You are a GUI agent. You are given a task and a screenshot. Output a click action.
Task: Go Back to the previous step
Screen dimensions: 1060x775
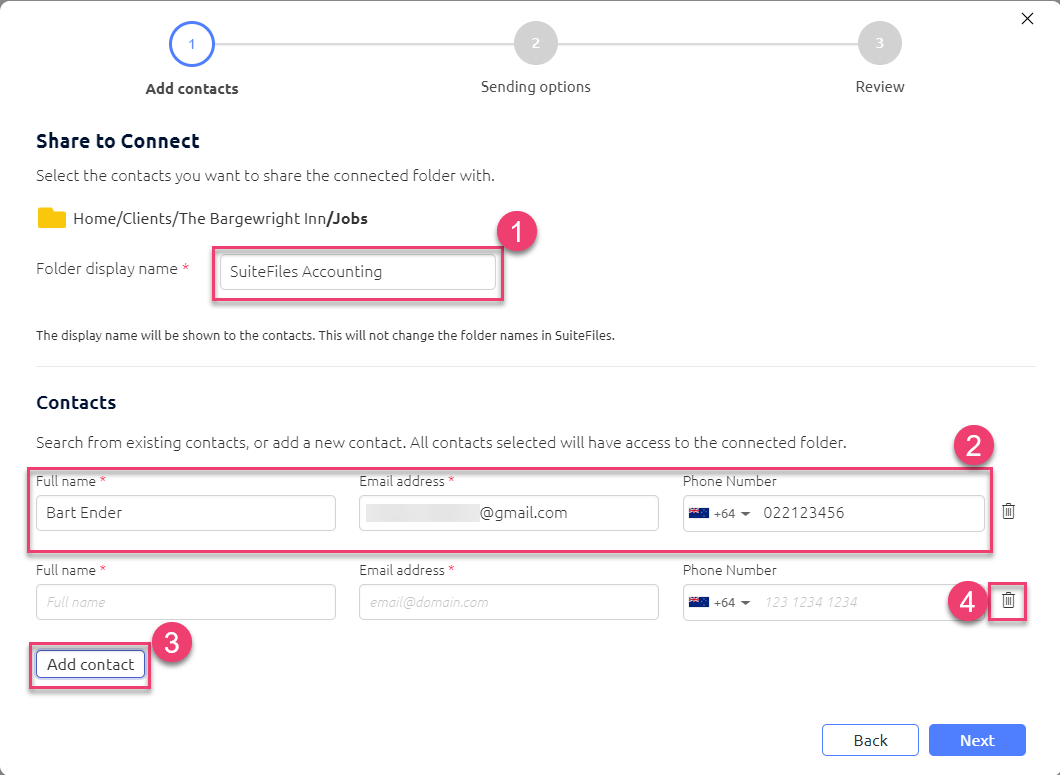(870, 740)
